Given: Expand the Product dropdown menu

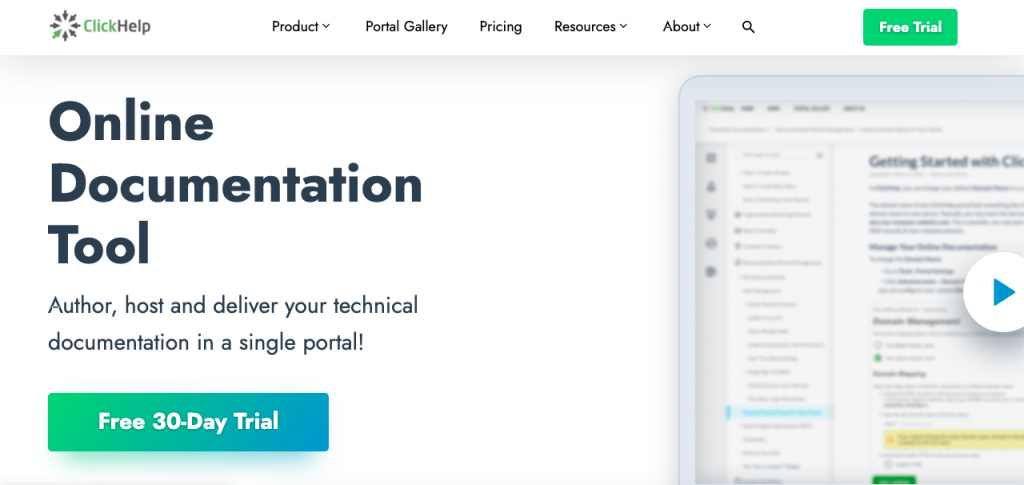Looking at the screenshot, I should tap(301, 27).
